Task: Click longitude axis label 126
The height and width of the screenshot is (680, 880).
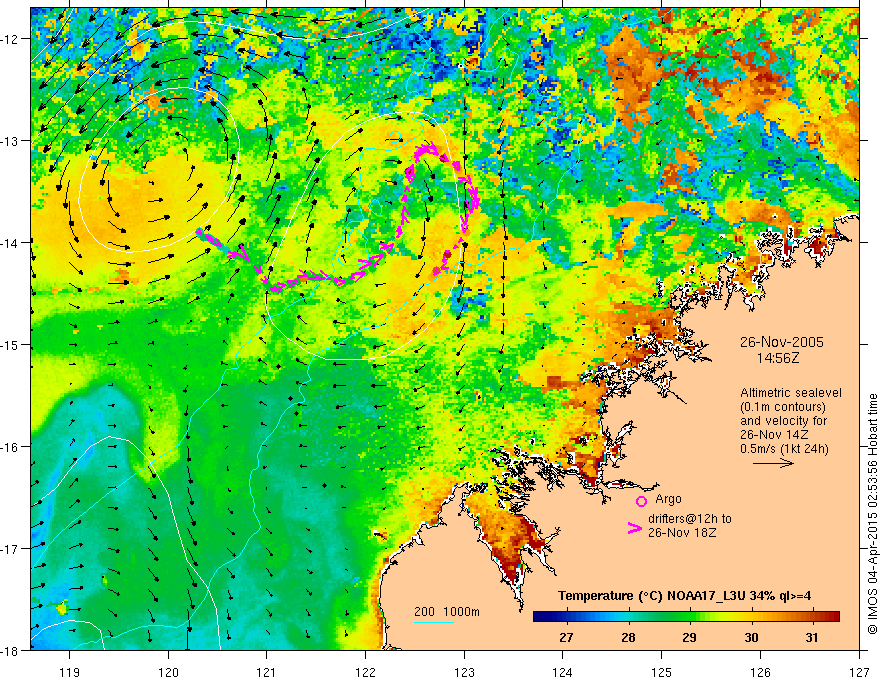Action: coord(760,672)
